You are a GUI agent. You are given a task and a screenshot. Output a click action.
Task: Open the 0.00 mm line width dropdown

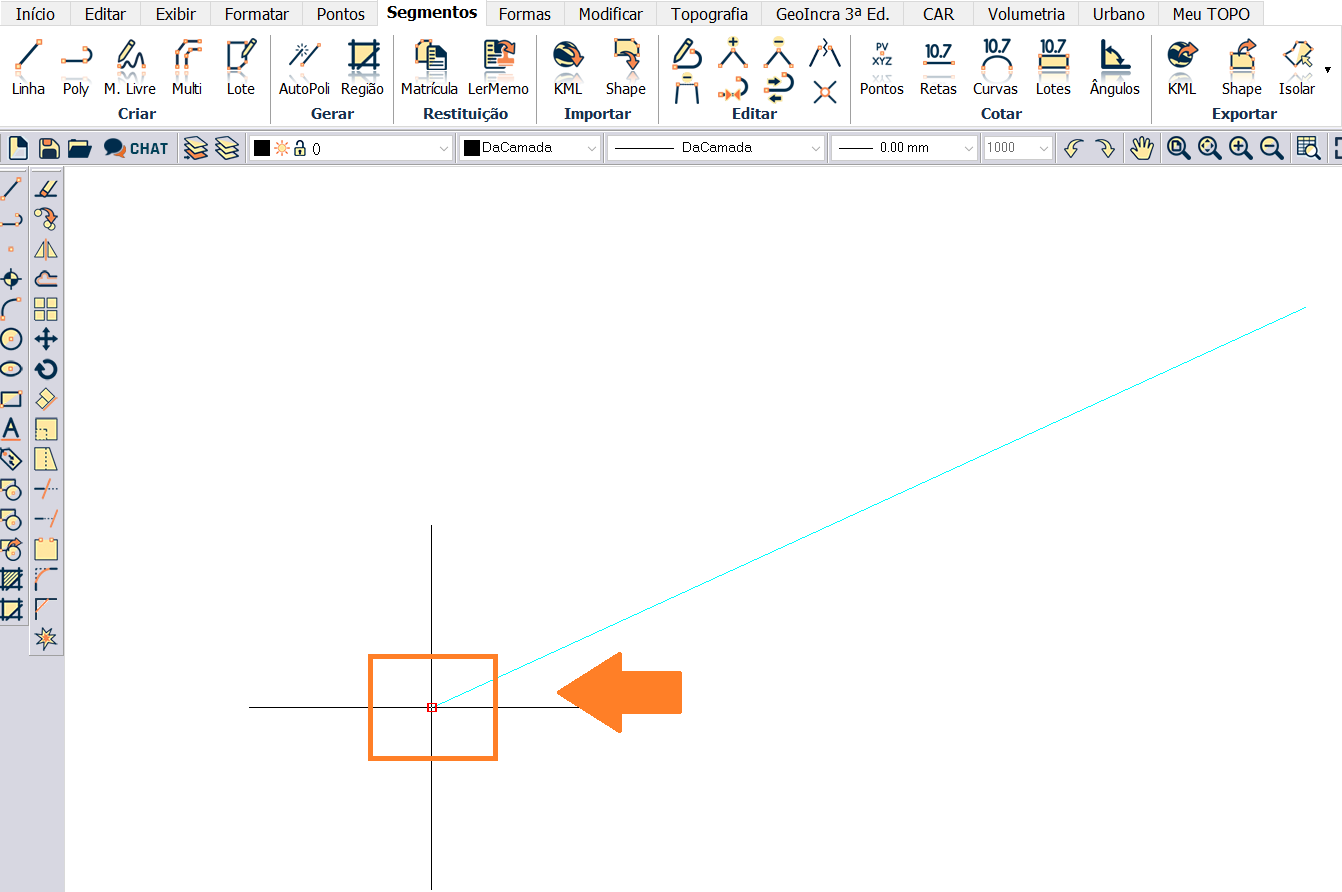967,148
